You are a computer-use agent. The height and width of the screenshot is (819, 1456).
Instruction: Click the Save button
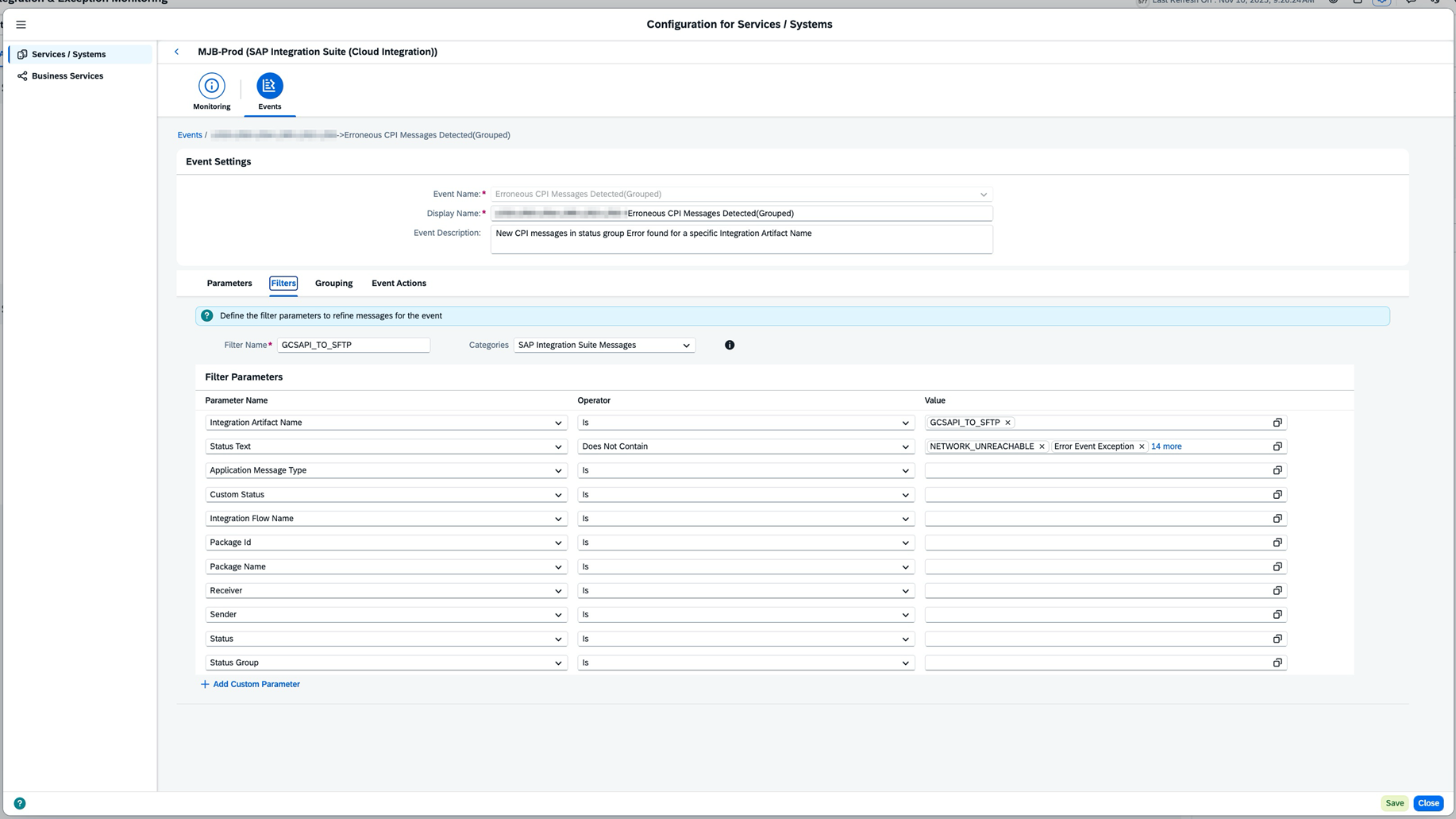click(x=1394, y=803)
